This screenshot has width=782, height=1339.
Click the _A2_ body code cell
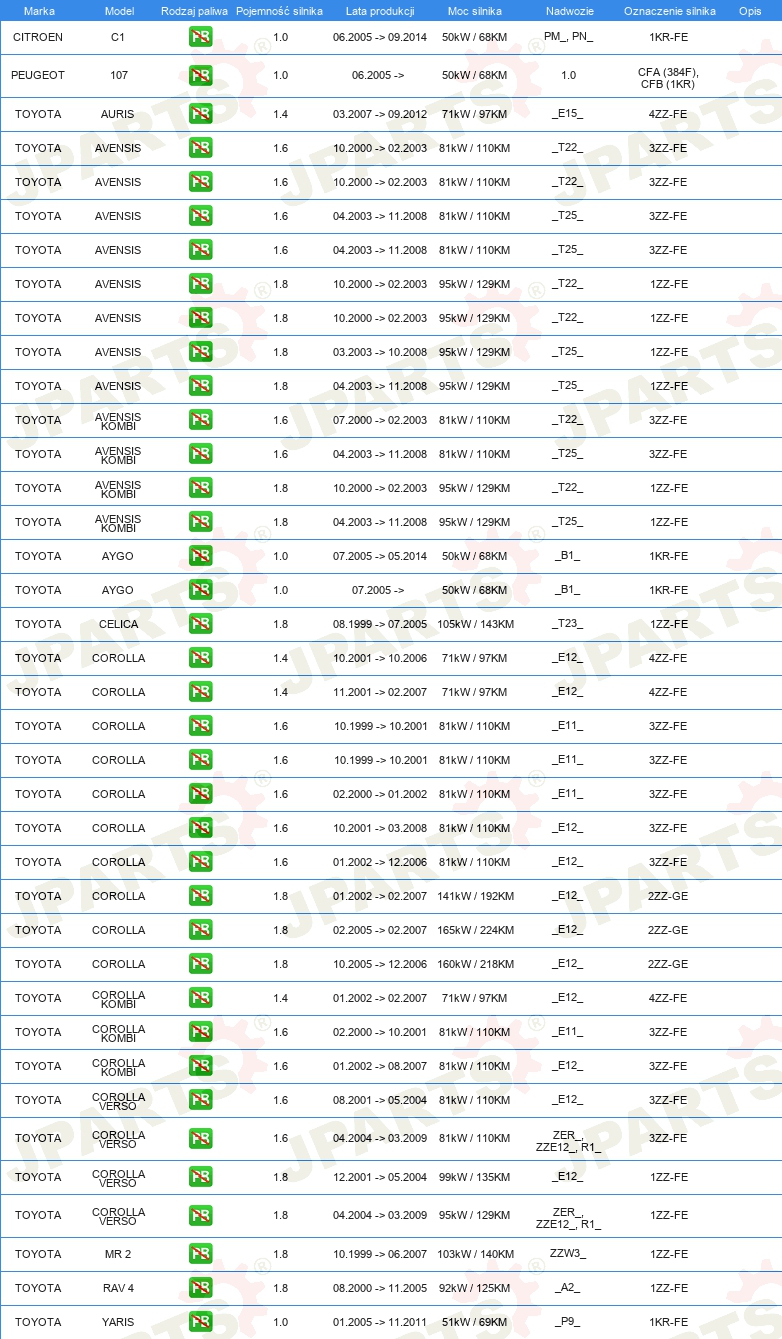click(x=568, y=1288)
